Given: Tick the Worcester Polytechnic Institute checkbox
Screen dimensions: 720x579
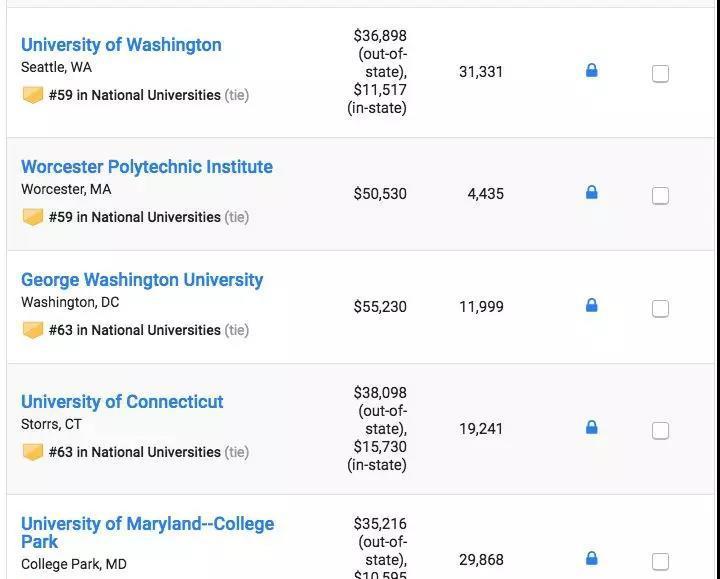Looking at the screenshot, I should click(x=660, y=195).
